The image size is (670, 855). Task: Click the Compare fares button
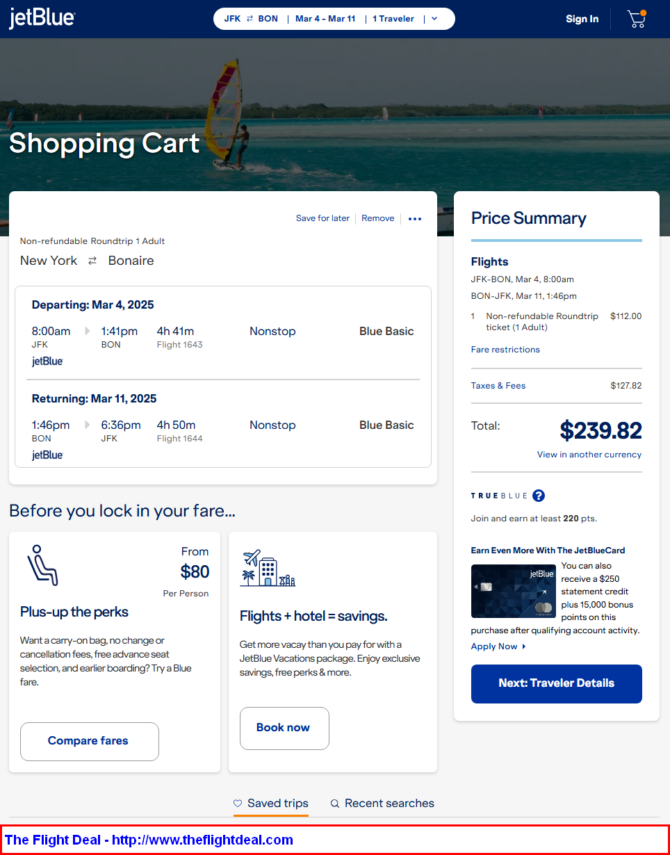(89, 741)
